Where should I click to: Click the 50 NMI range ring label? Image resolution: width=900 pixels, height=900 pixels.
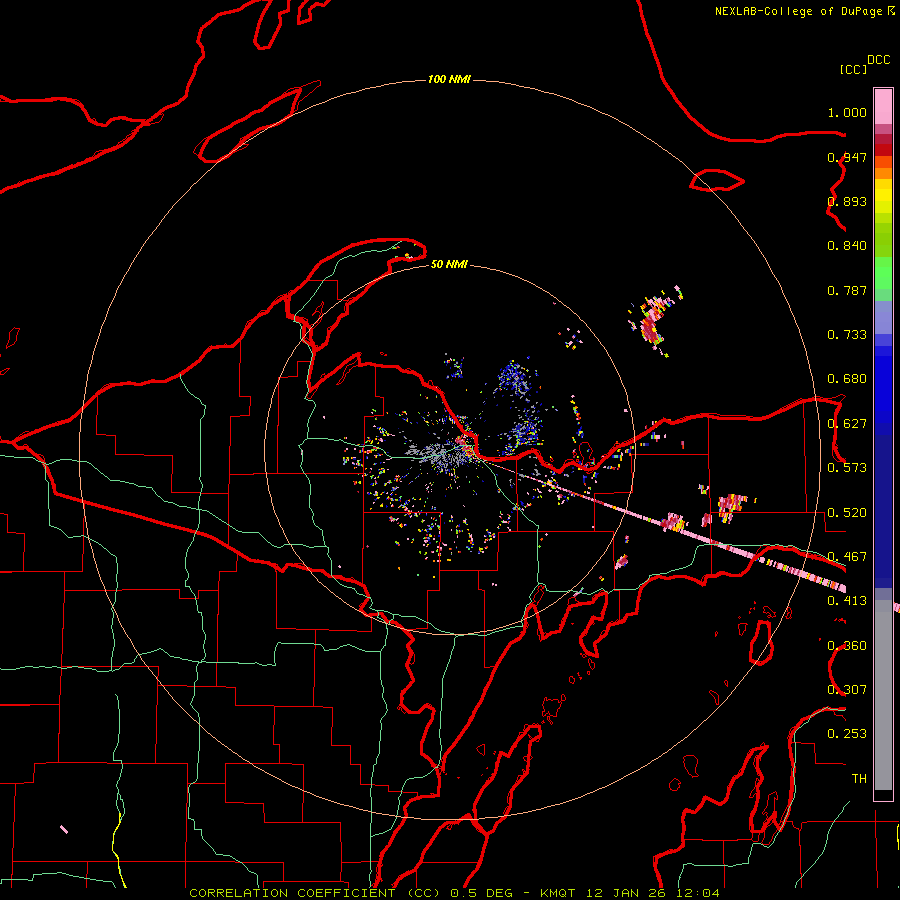pyautogui.click(x=449, y=264)
